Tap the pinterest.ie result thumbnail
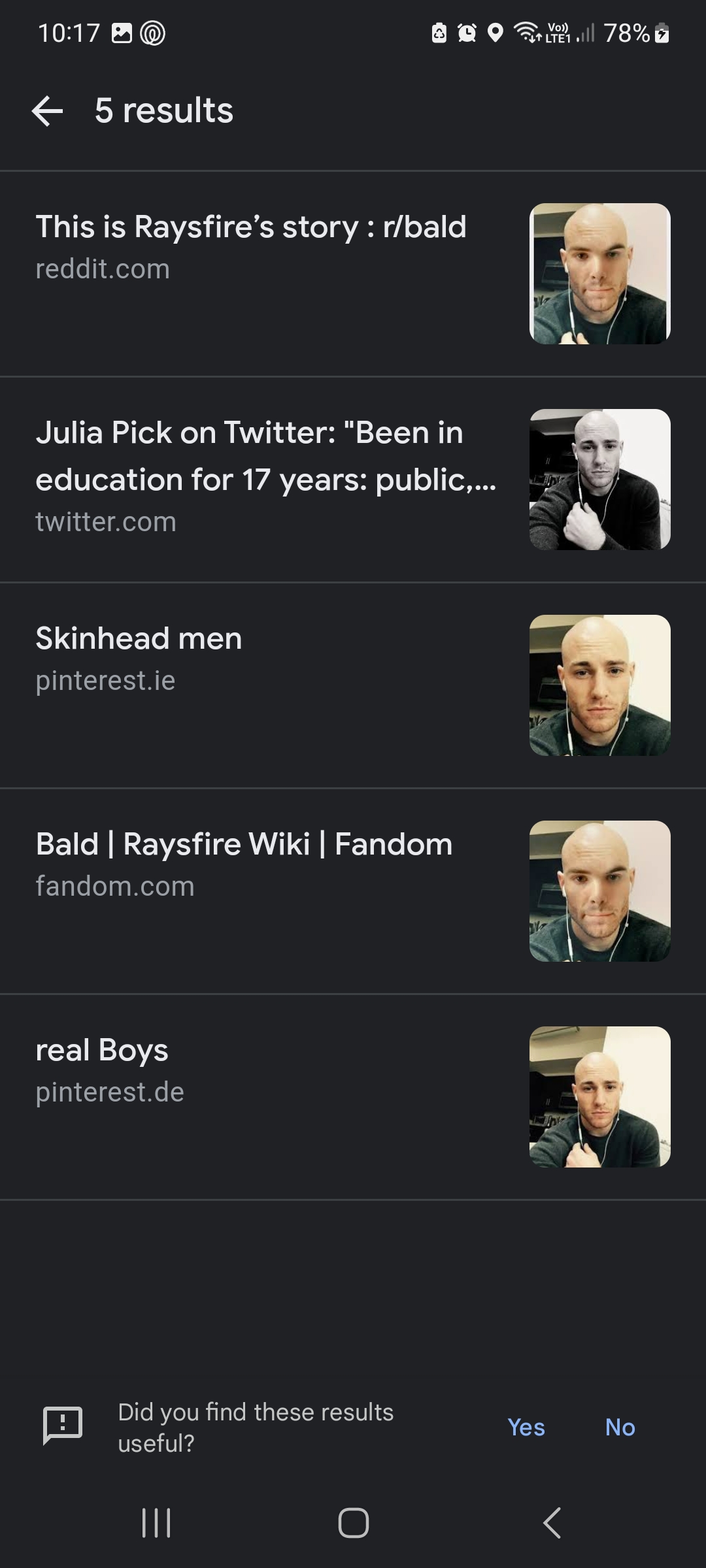The height and width of the screenshot is (1568, 706). click(600, 685)
